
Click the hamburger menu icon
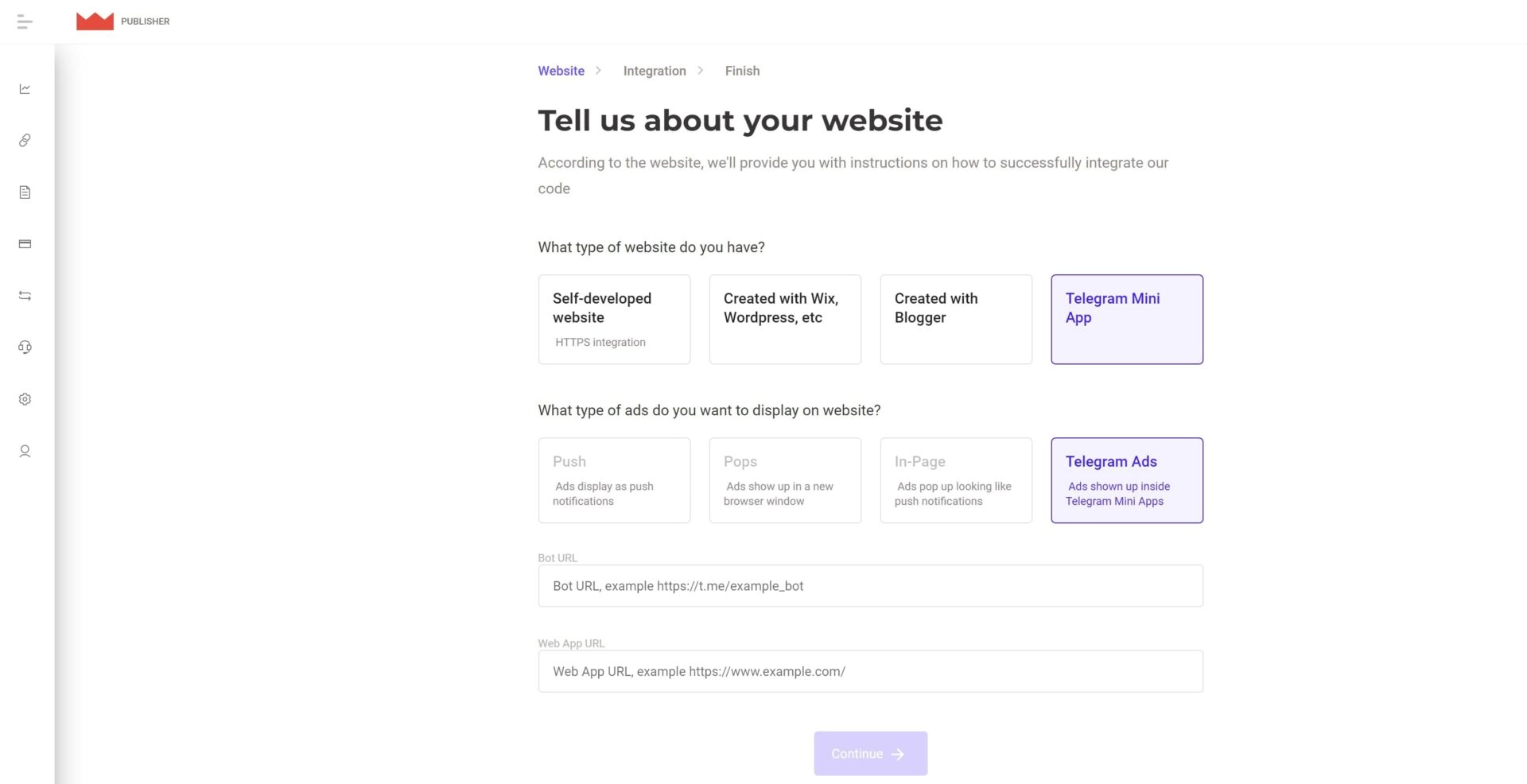[x=25, y=22]
